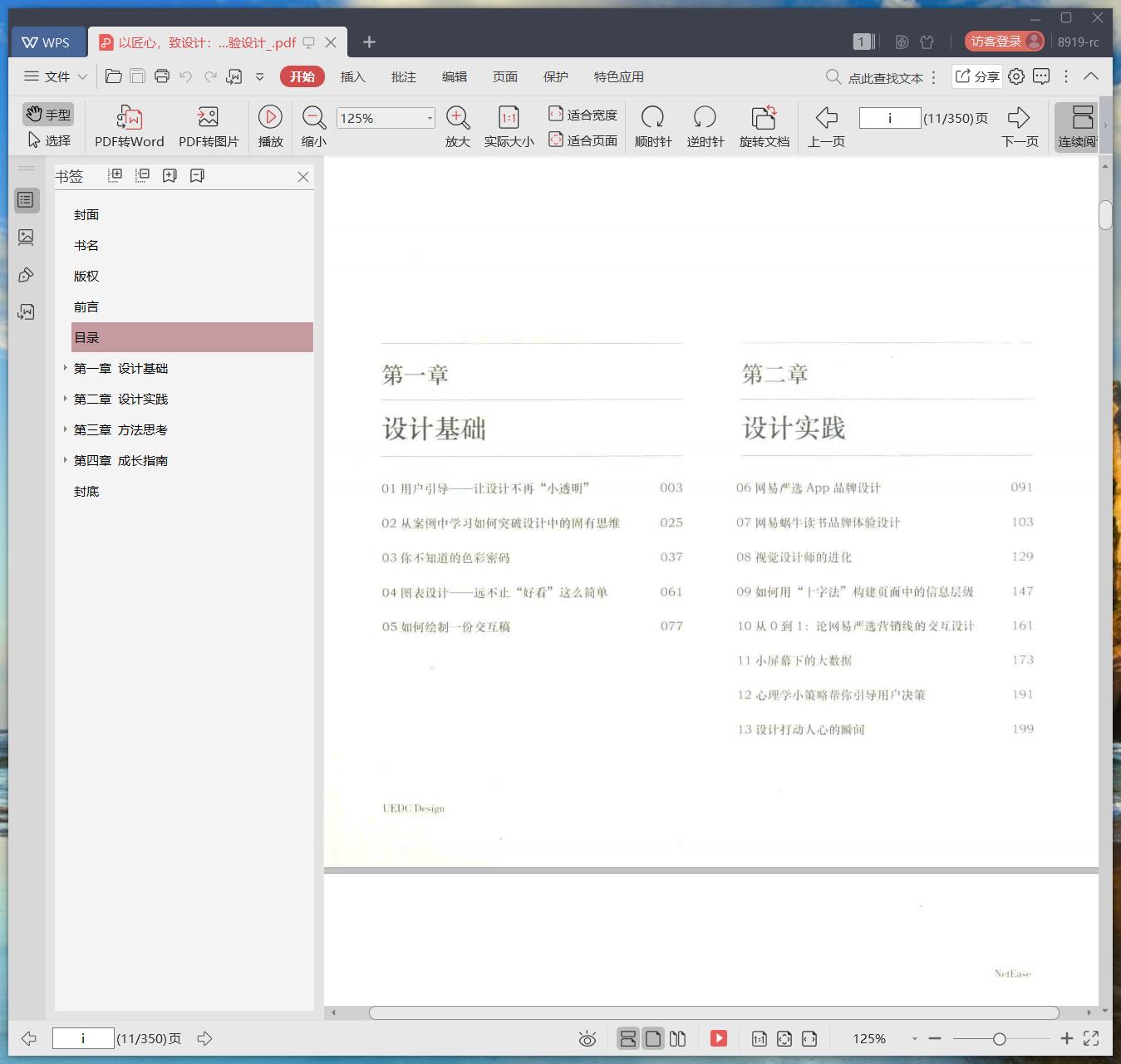
Task: Open status bar zoom percentage dropdown
Action: click(x=914, y=1038)
